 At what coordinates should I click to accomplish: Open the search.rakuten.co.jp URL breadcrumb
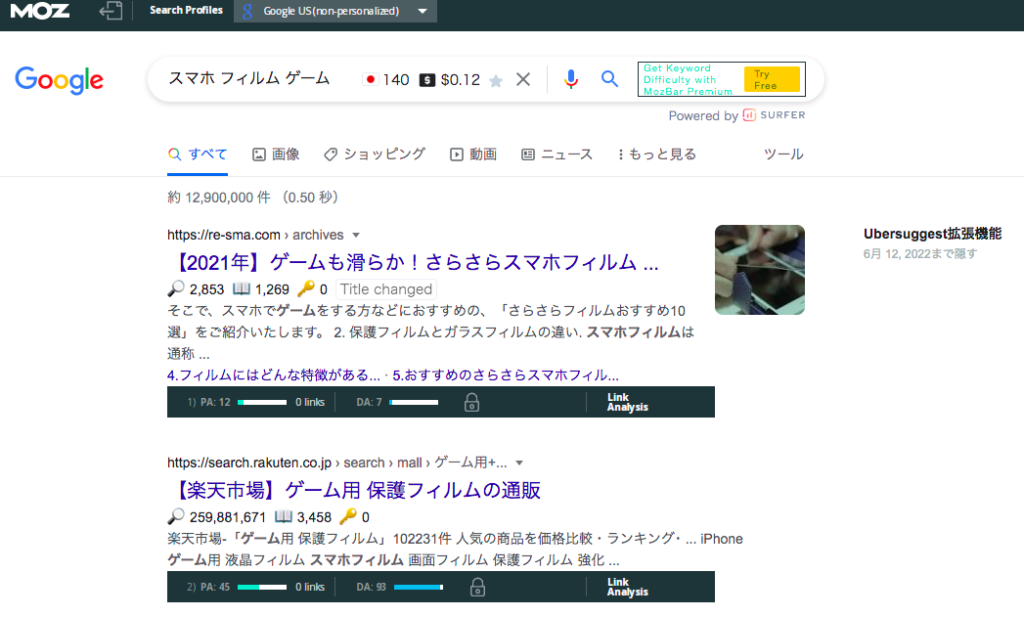click(x=337, y=463)
